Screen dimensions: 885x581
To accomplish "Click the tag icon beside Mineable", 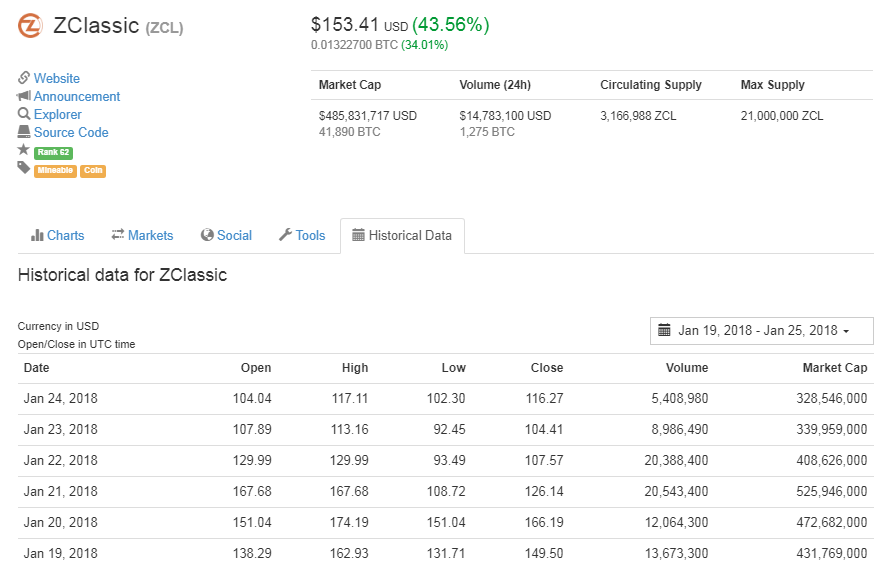I will tap(23, 168).
